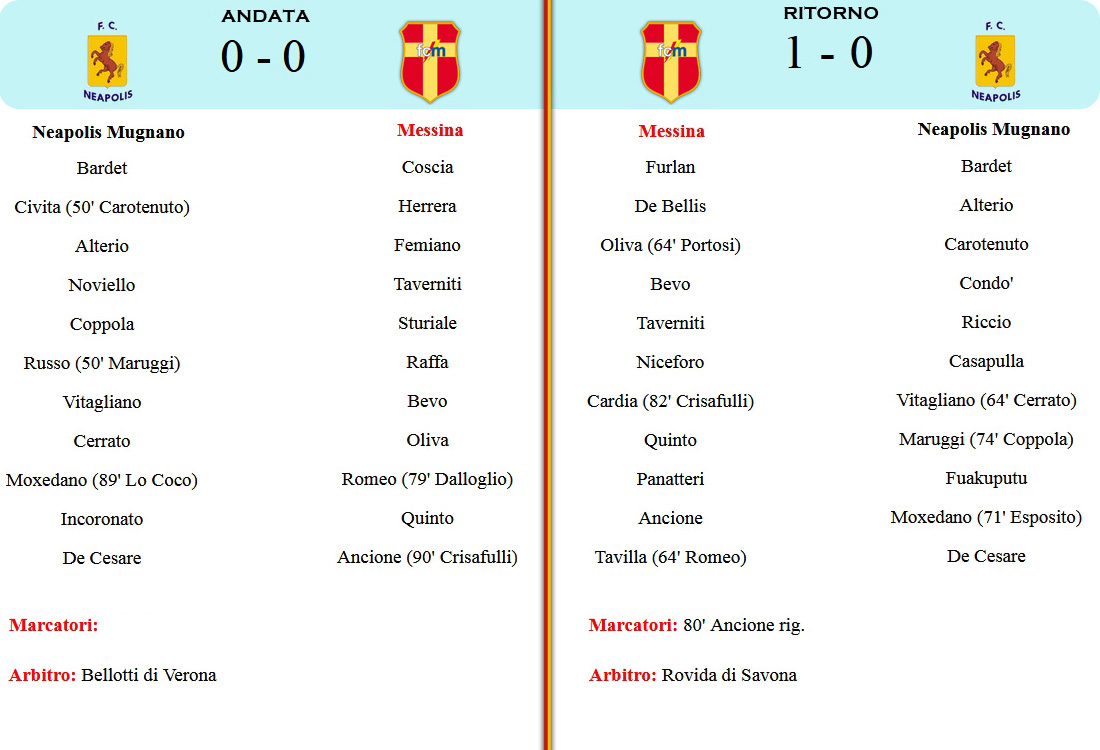Select the ANDATA heading

point(265,16)
